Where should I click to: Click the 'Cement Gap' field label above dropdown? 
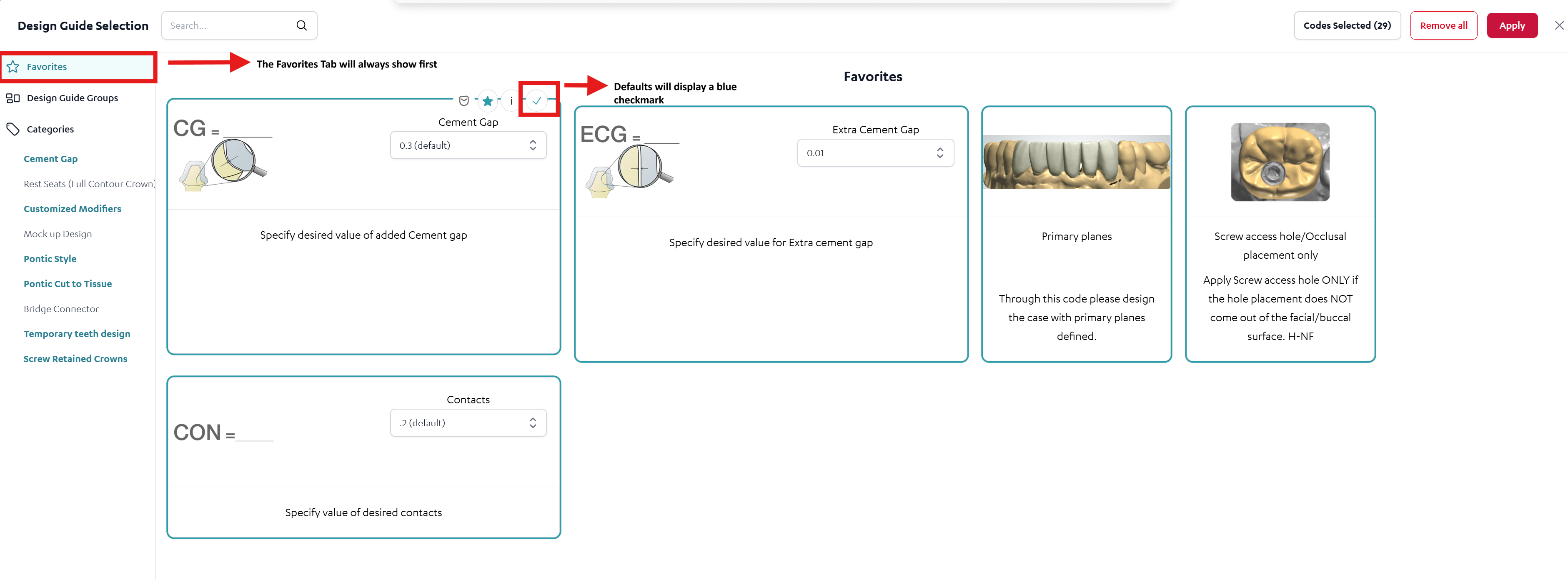(x=468, y=122)
